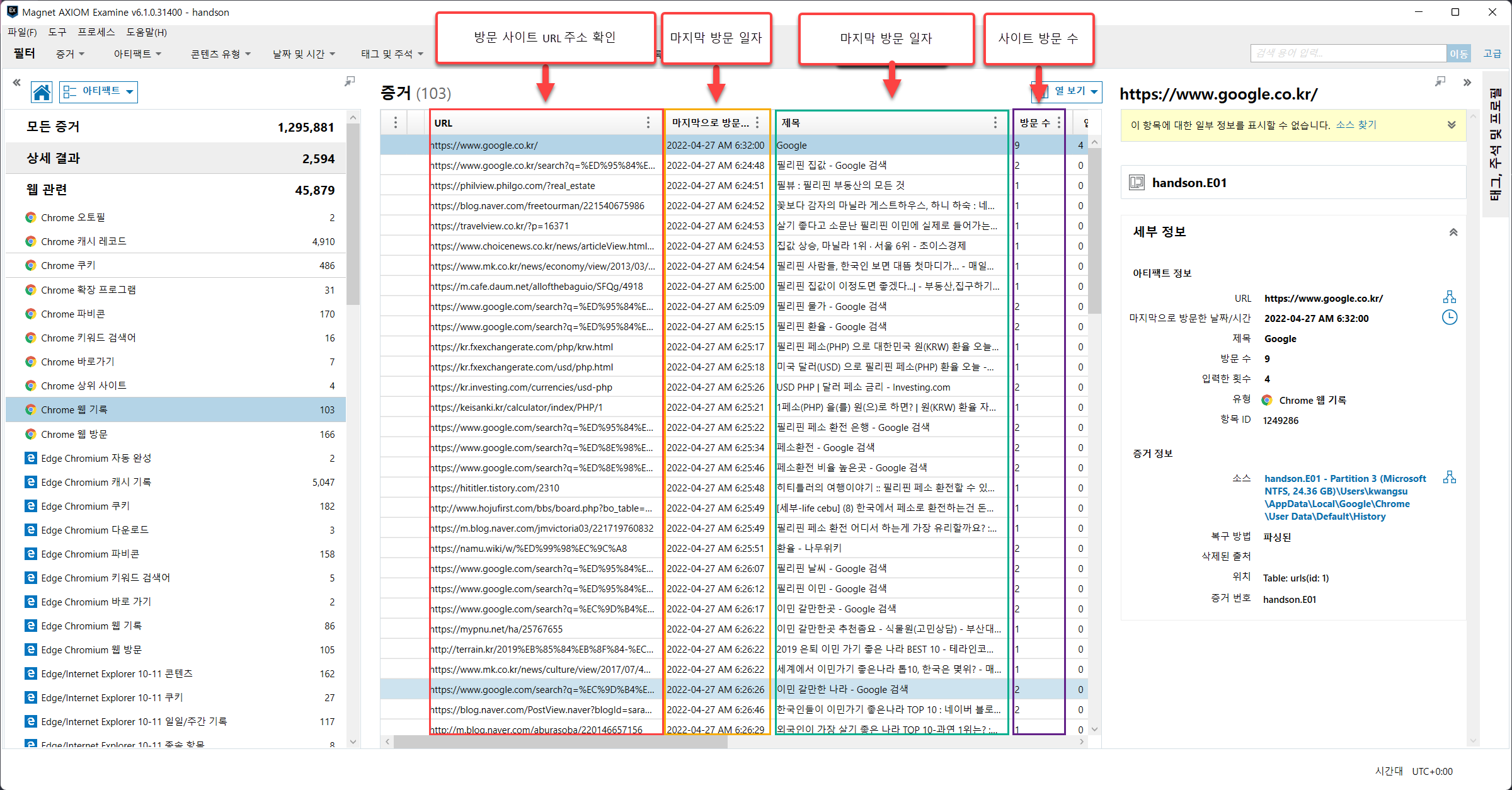Click the 고급 advanced search link

pos(1492,54)
